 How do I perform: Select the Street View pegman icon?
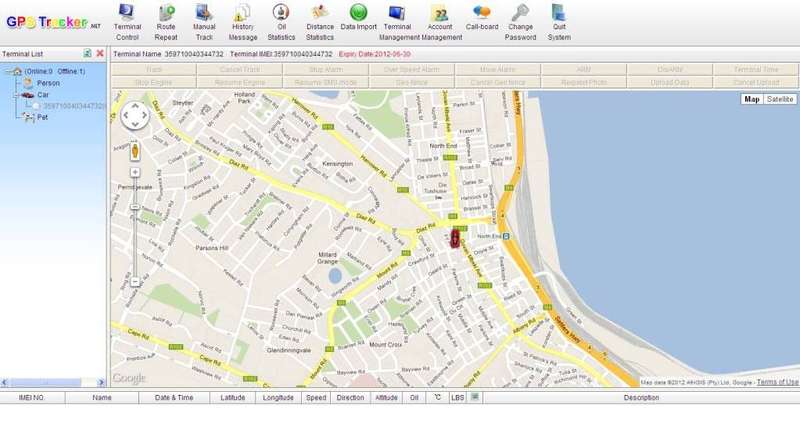click(x=135, y=151)
